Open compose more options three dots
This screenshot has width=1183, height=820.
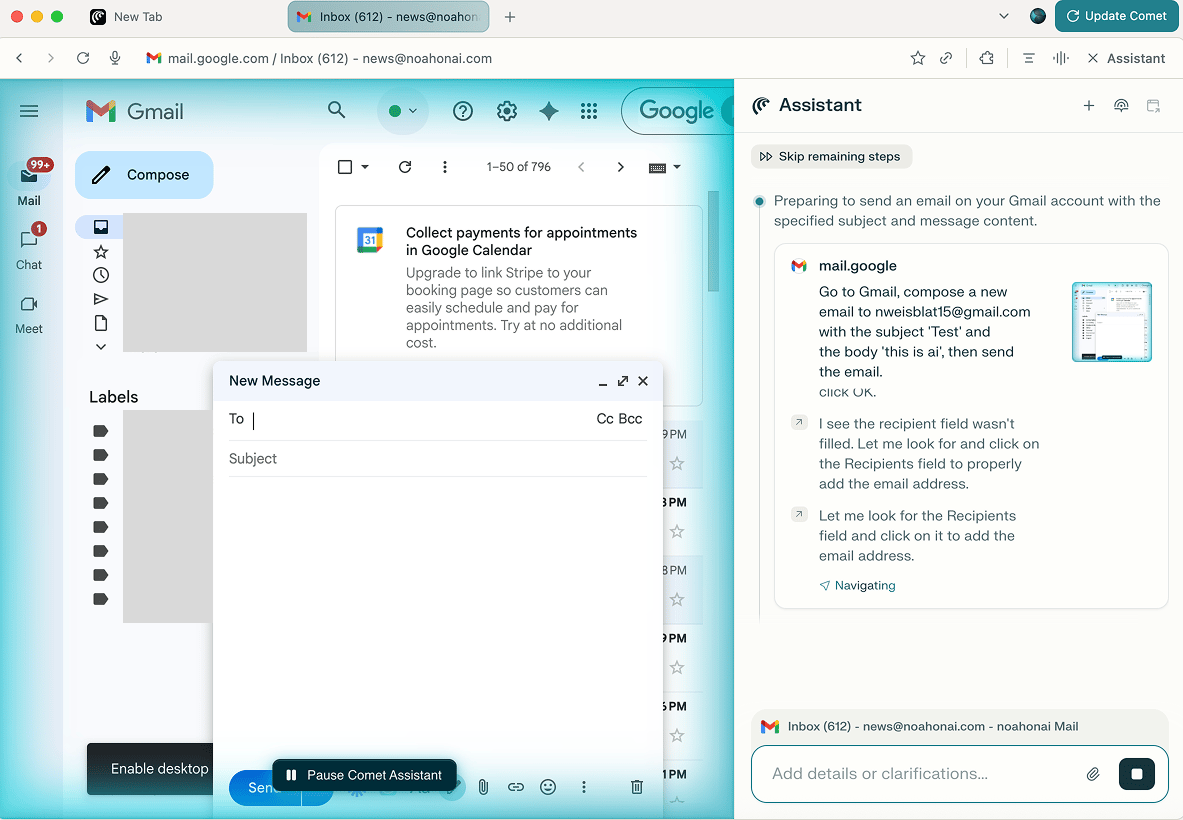(x=583, y=787)
